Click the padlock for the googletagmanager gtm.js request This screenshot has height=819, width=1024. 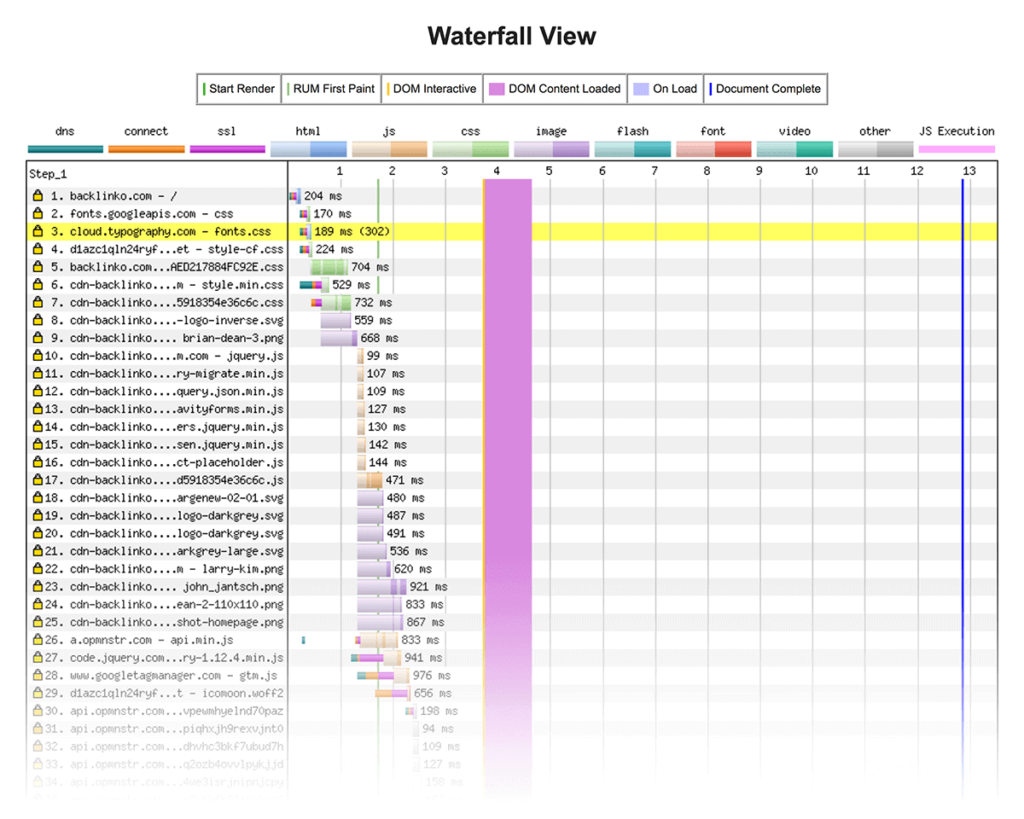tap(37, 675)
